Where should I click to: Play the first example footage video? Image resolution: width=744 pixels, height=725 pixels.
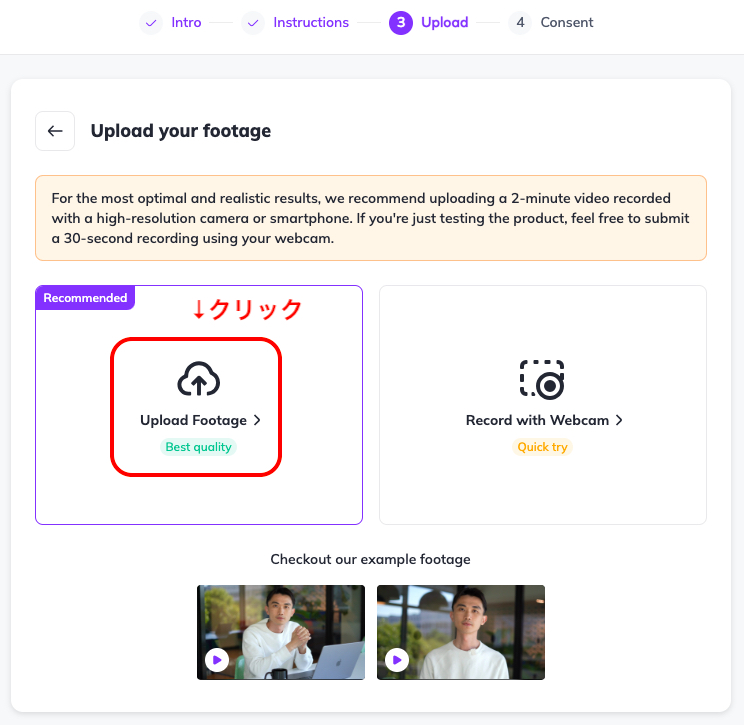pyautogui.click(x=217, y=660)
